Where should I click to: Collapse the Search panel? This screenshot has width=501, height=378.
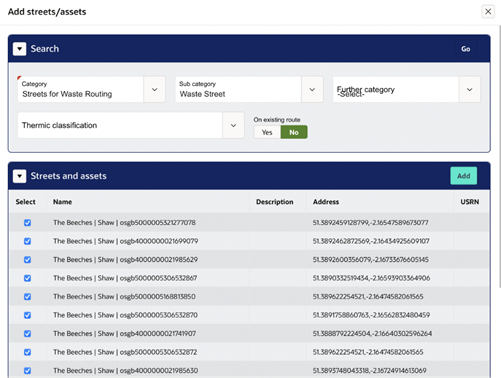point(20,49)
